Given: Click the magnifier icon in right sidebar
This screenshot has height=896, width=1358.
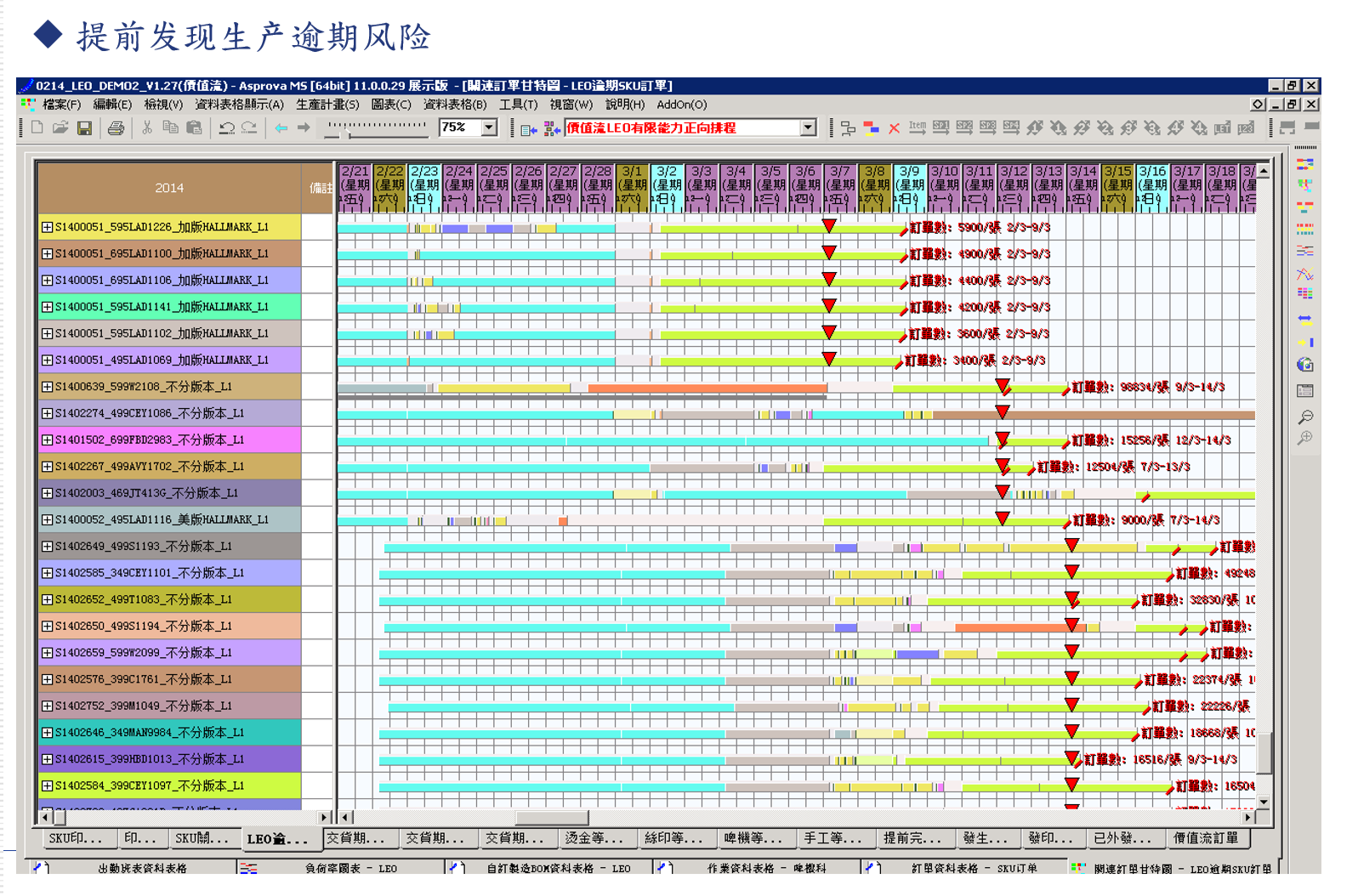Looking at the screenshot, I should coord(1305,417).
